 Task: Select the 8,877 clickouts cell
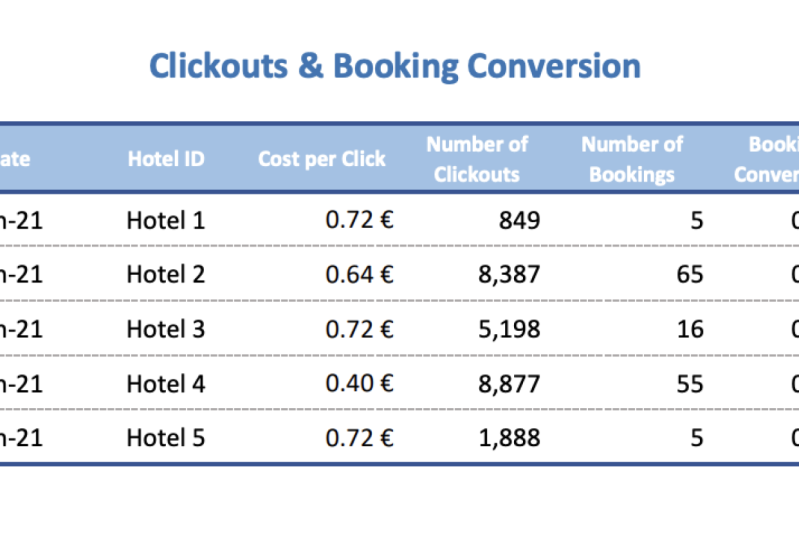click(x=509, y=384)
